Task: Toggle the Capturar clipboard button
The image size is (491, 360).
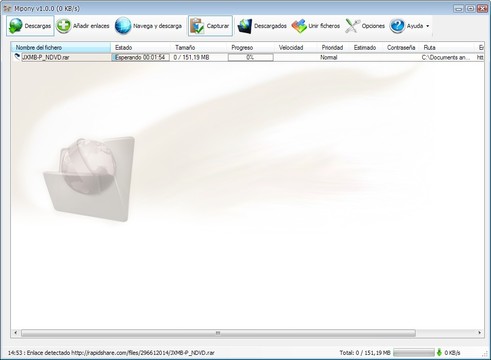Action: point(210,26)
